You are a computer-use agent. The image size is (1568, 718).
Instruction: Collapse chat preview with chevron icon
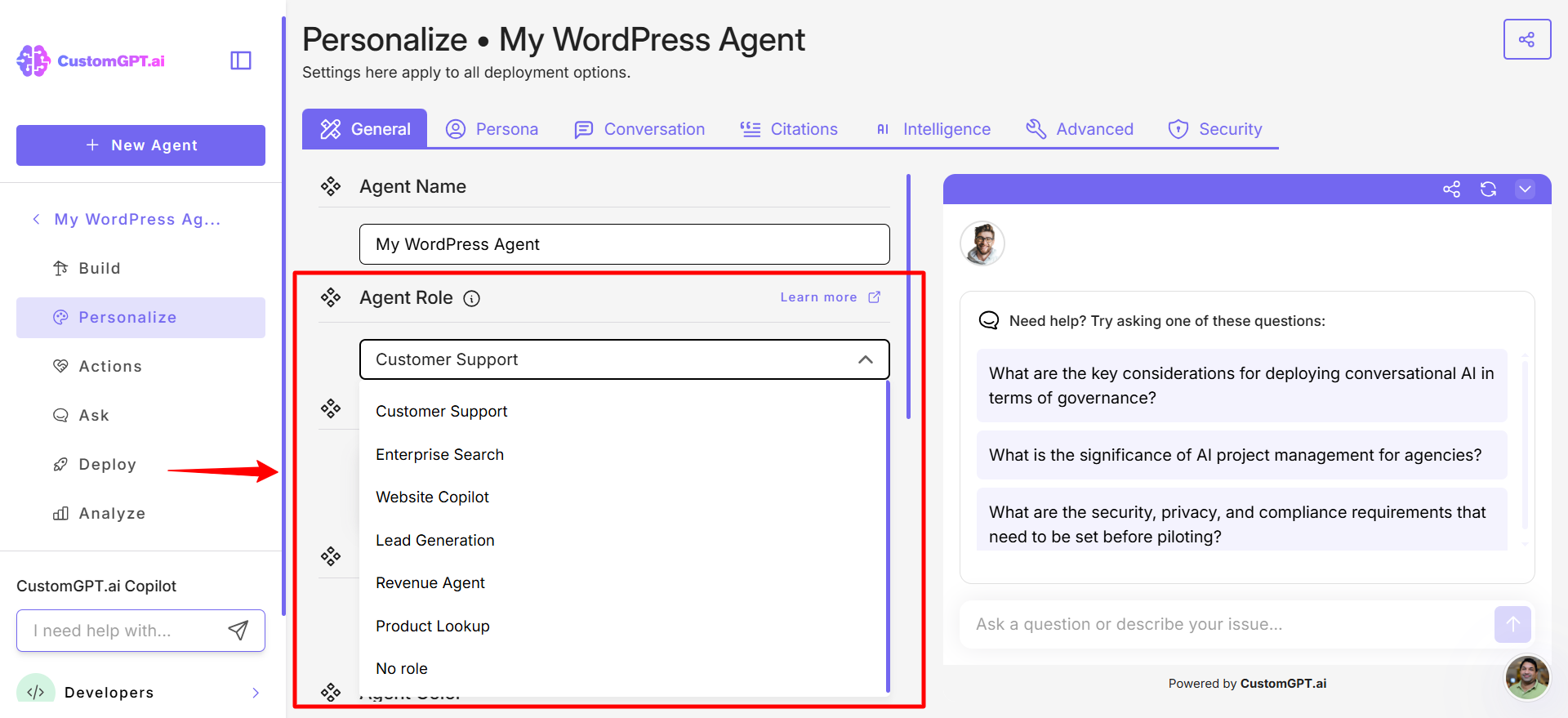[x=1525, y=190]
